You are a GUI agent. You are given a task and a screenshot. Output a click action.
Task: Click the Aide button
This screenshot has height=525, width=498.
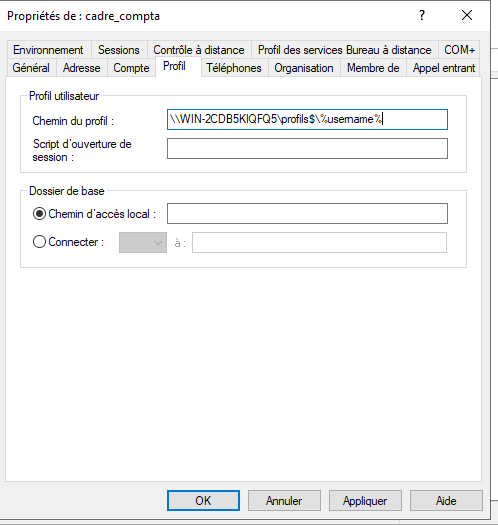tap(446, 501)
